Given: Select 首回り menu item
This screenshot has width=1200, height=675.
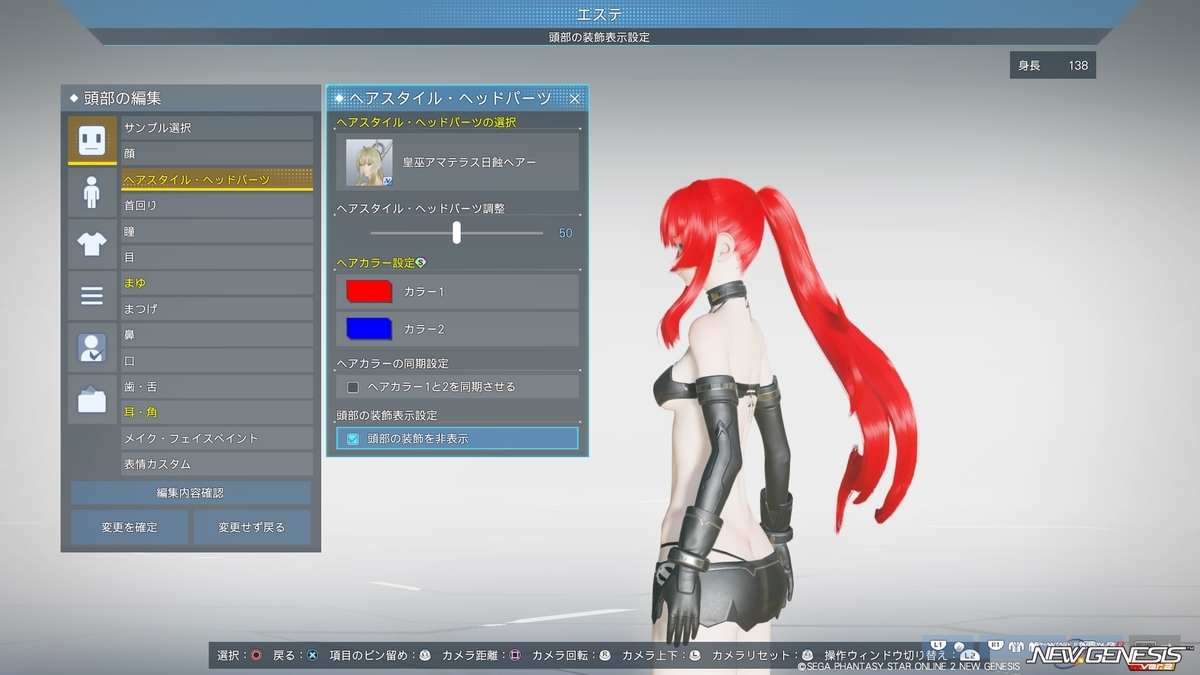Looking at the screenshot, I should coord(217,205).
